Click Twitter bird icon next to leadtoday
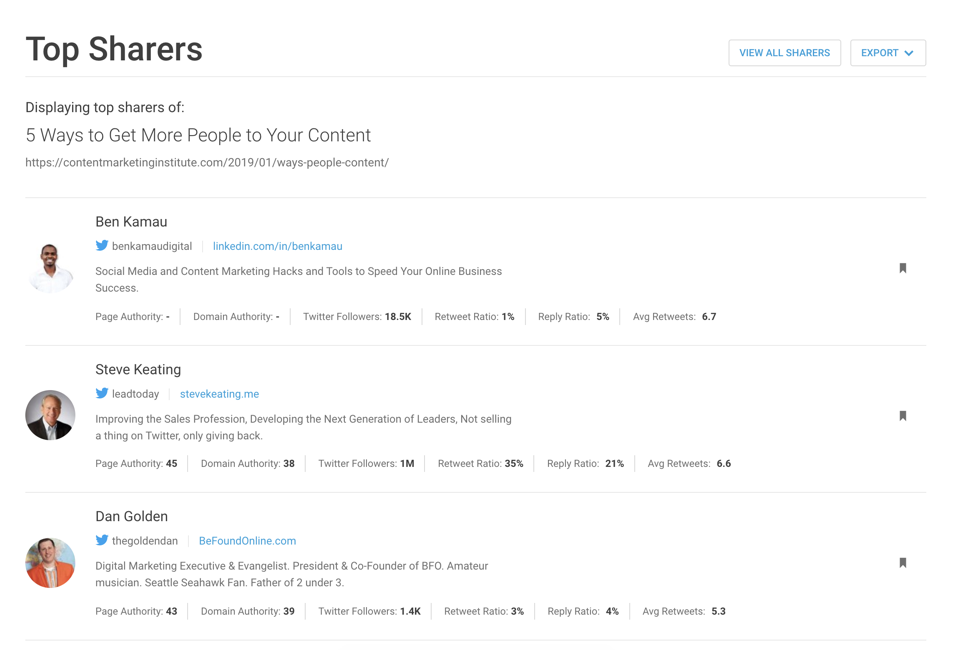Screen dimensions: 974x650 102,393
